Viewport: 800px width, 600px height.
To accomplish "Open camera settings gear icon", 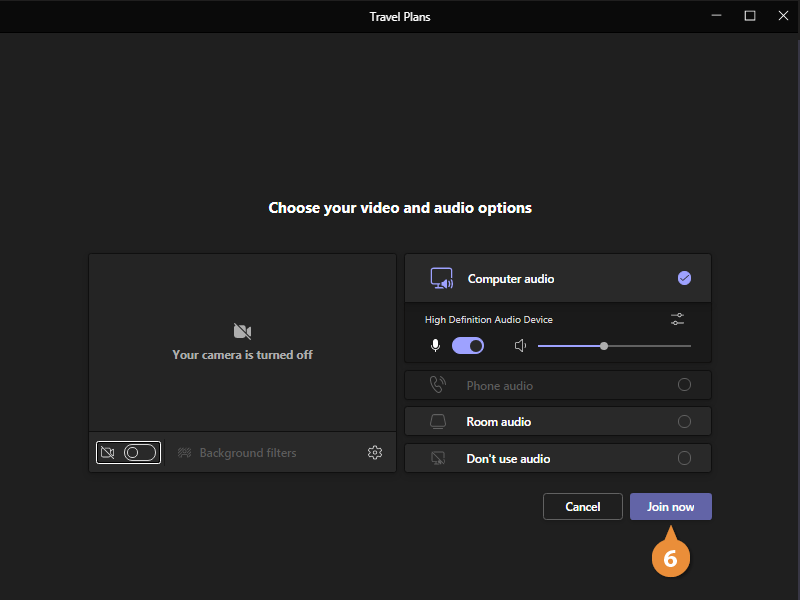I will tap(375, 453).
